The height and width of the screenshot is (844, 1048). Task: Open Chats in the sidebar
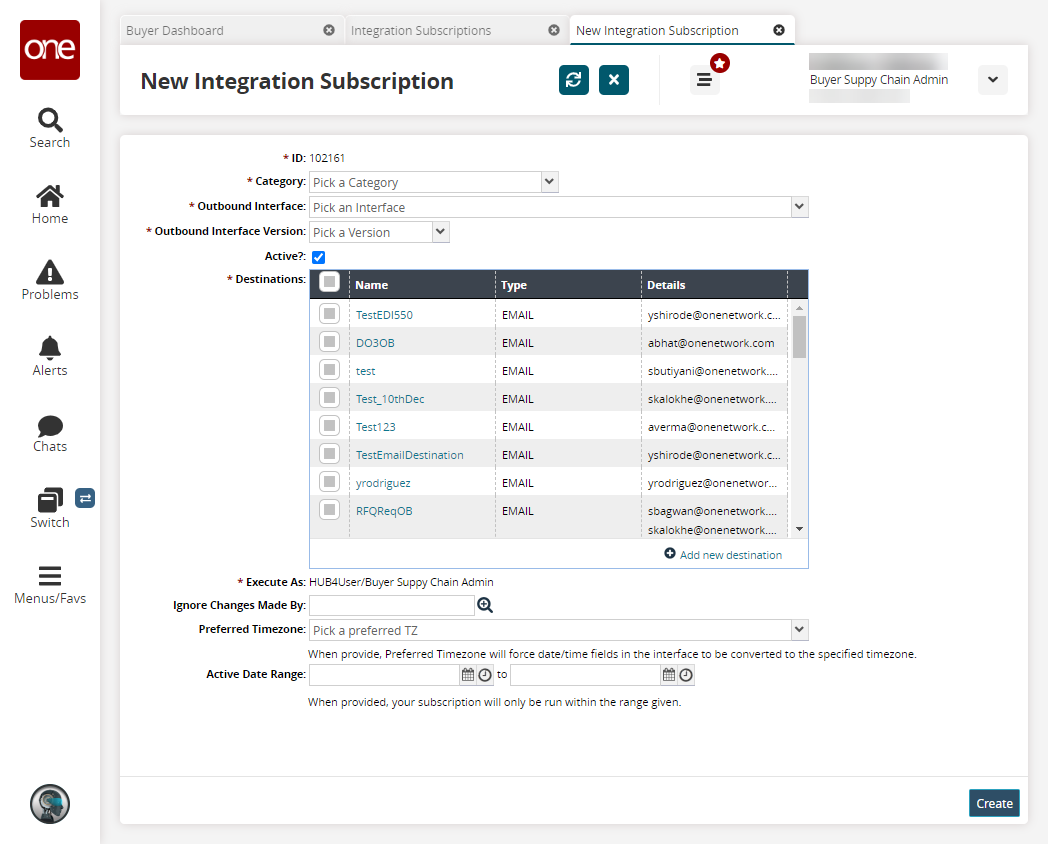49,432
